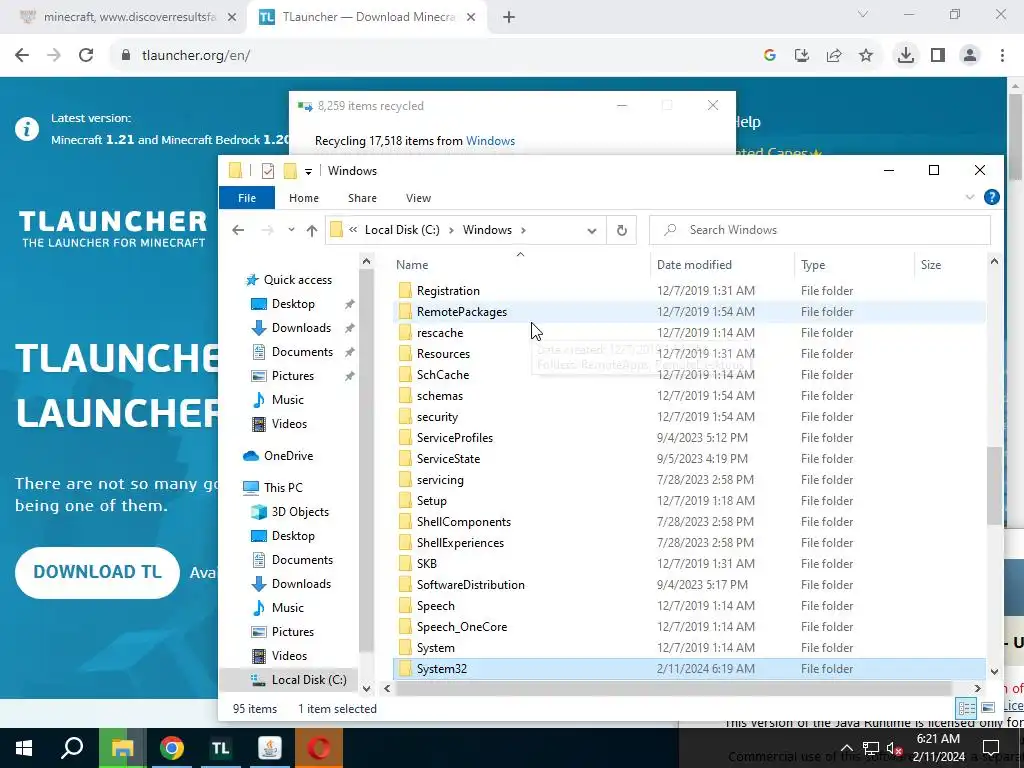This screenshot has height=768, width=1024.
Task: Refresh the Windows folder view
Action: [x=622, y=231]
